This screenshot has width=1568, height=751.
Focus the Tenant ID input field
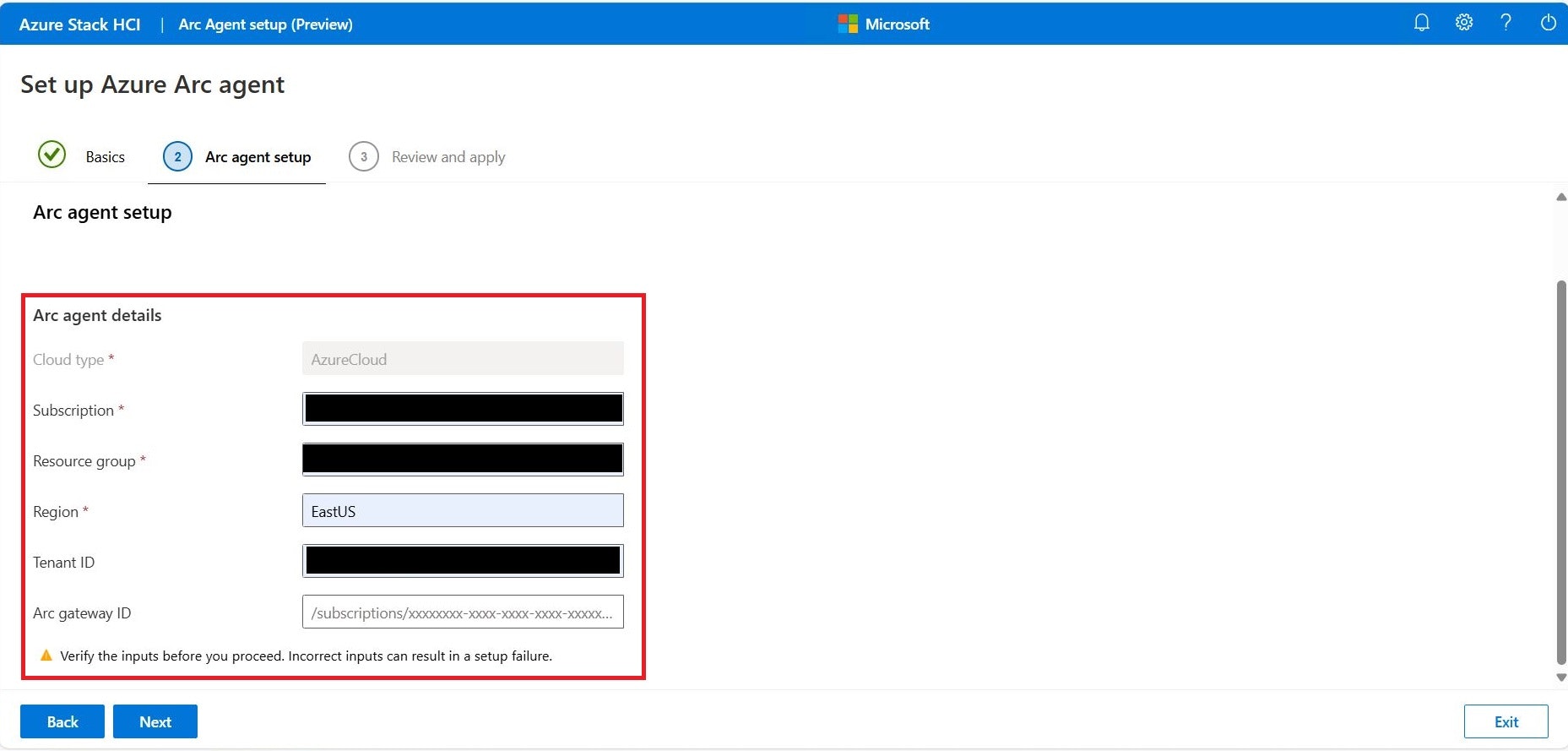tap(463, 561)
